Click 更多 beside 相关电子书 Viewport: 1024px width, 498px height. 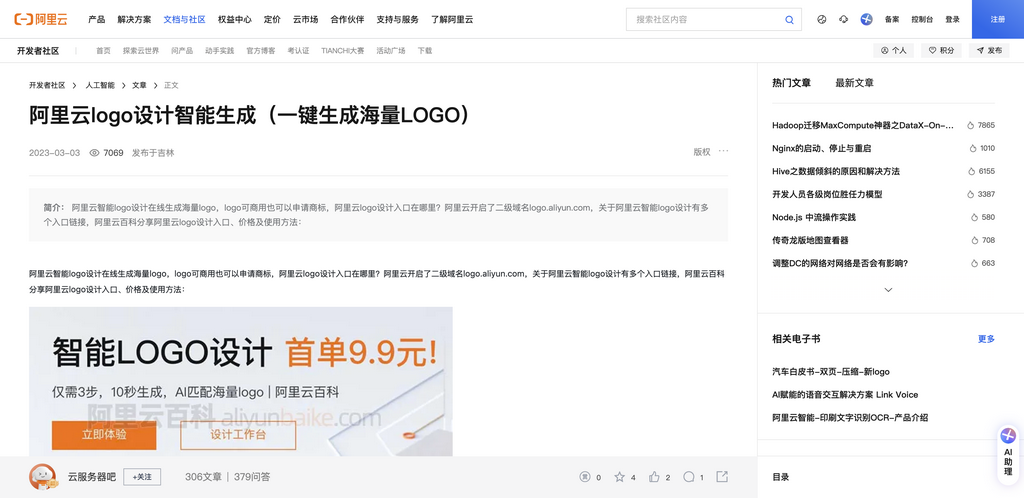point(986,339)
